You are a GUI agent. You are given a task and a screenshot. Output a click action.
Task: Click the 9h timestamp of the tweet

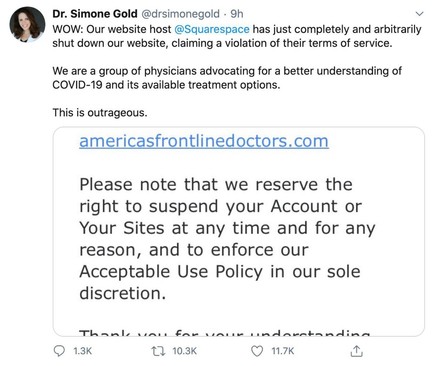click(x=237, y=14)
